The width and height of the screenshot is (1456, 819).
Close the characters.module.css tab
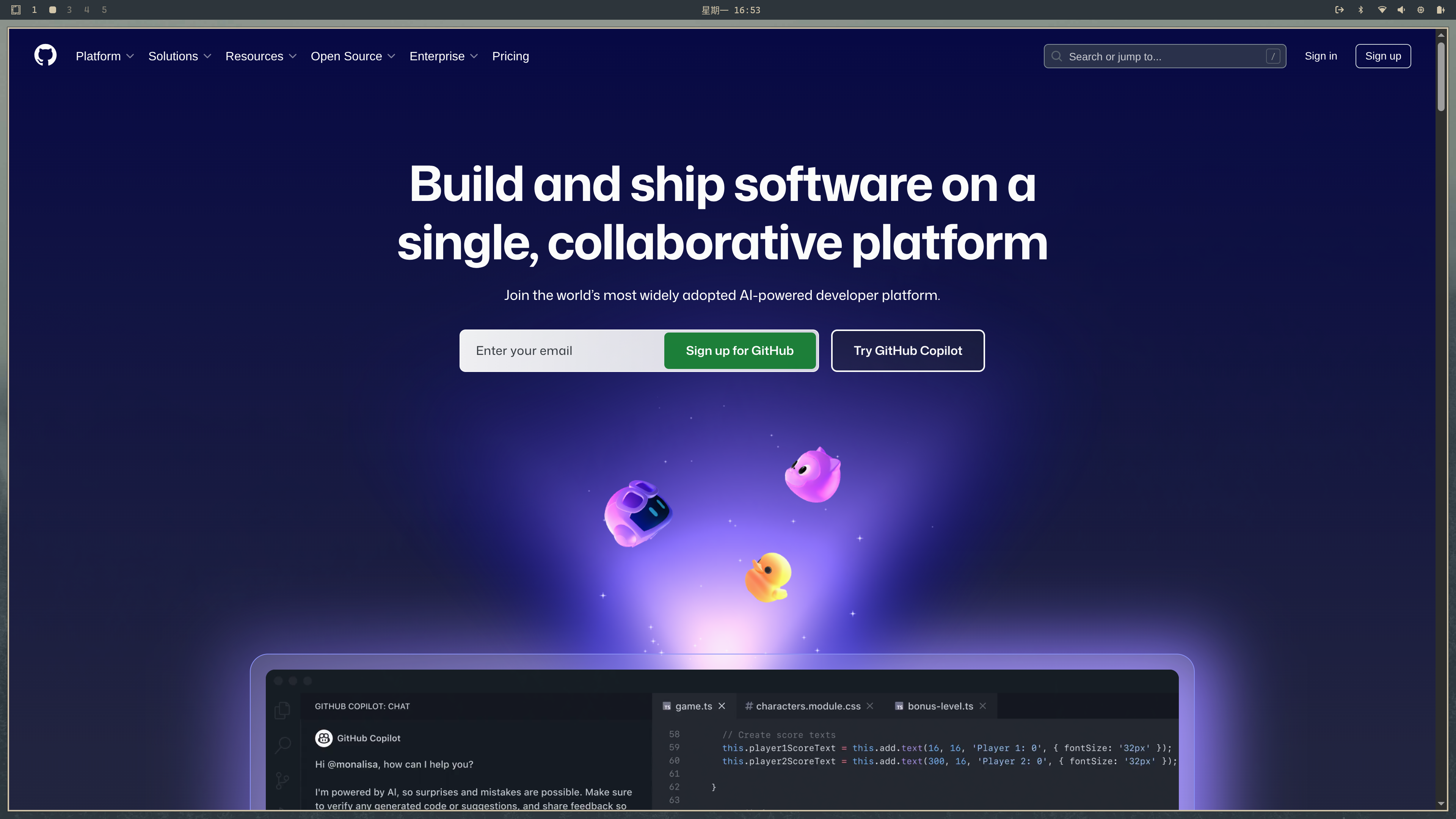870,706
